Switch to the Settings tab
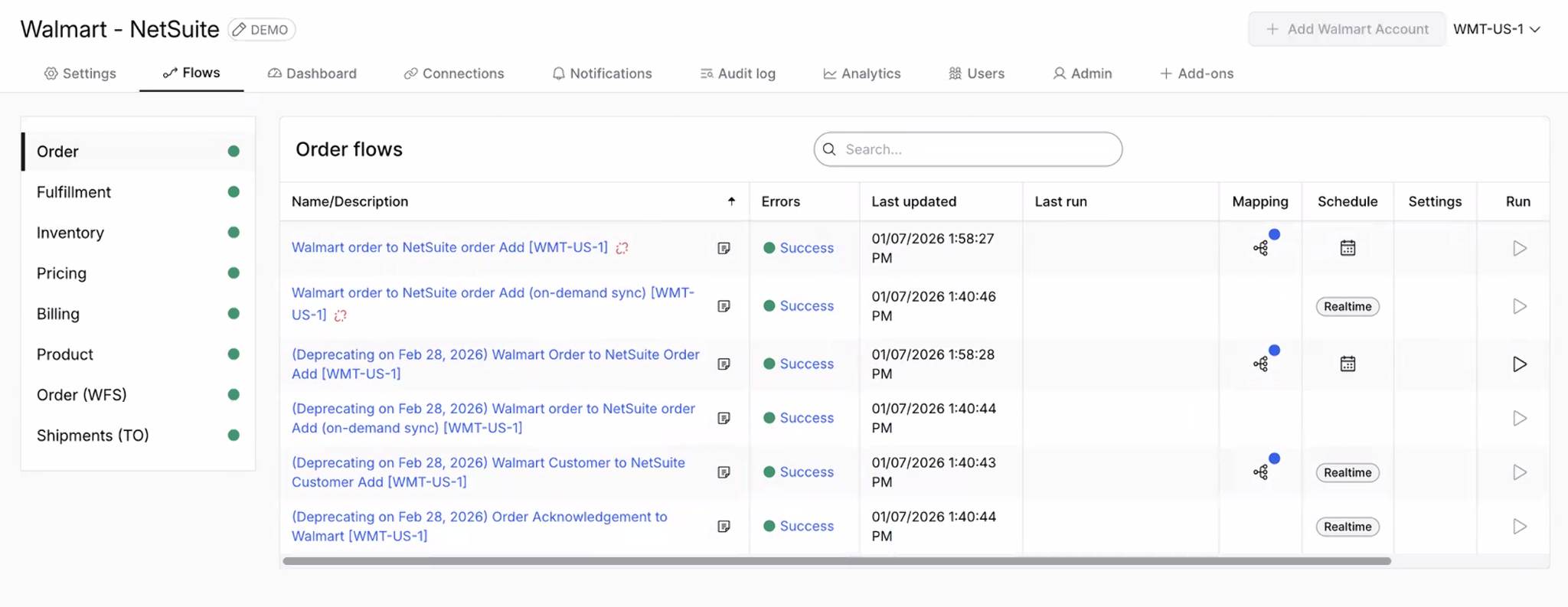The height and width of the screenshot is (607, 1568). (x=80, y=73)
